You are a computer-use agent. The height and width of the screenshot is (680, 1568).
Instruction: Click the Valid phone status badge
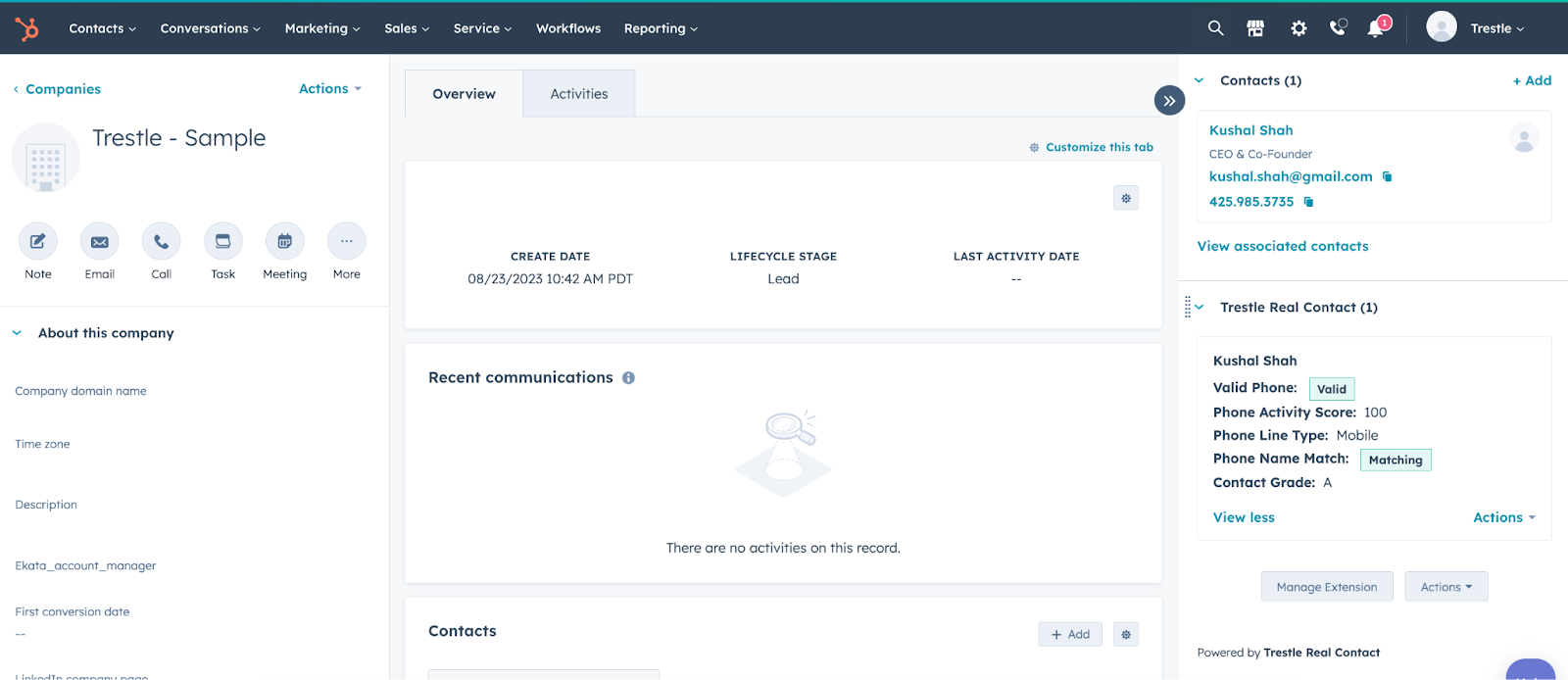(1332, 389)
